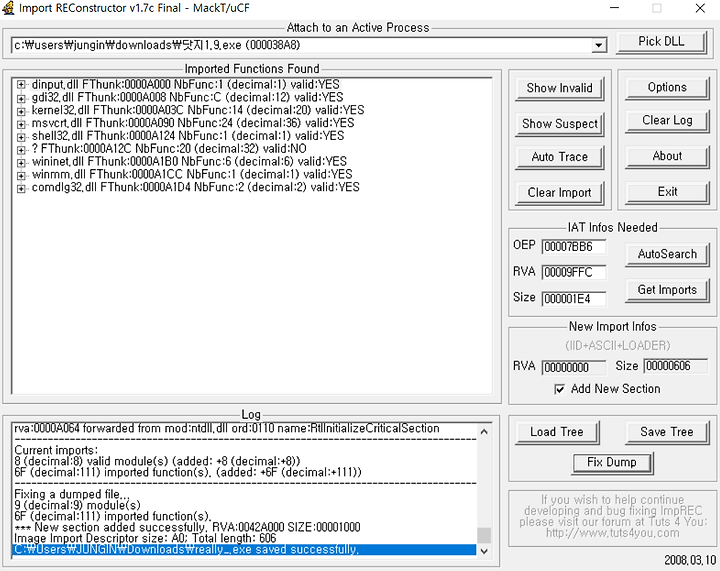Click the Exit button
Viewport: 720px width, 571px height.
tap(667, 192)
